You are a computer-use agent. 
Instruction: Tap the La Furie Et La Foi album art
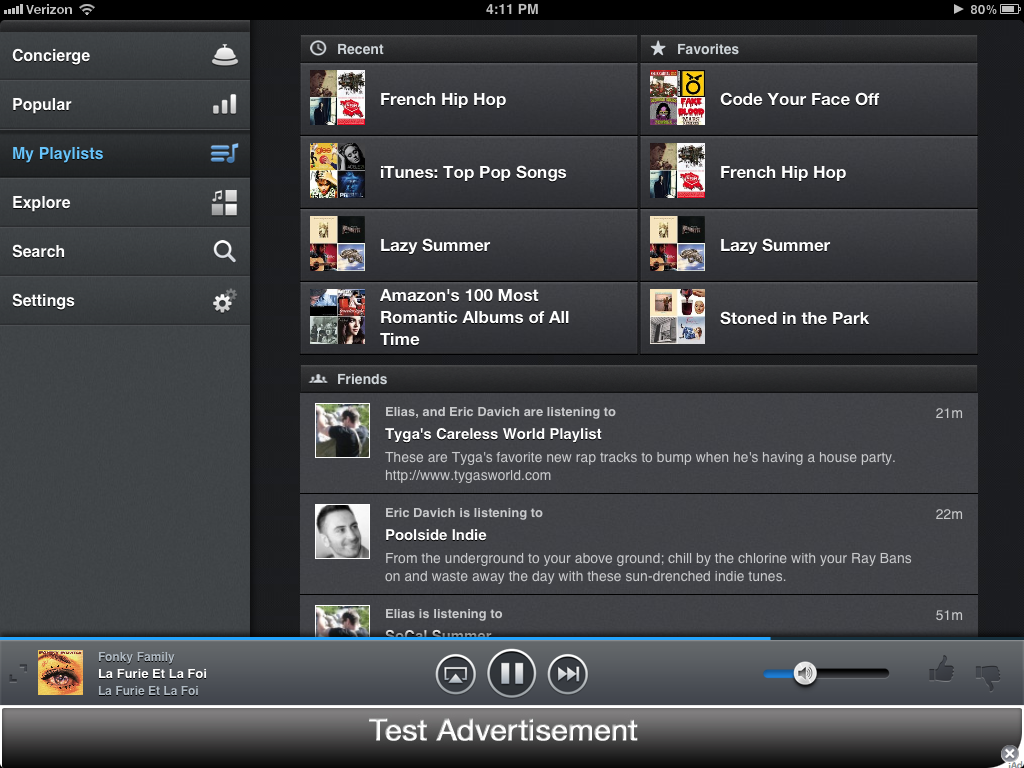tap(60, 673)
